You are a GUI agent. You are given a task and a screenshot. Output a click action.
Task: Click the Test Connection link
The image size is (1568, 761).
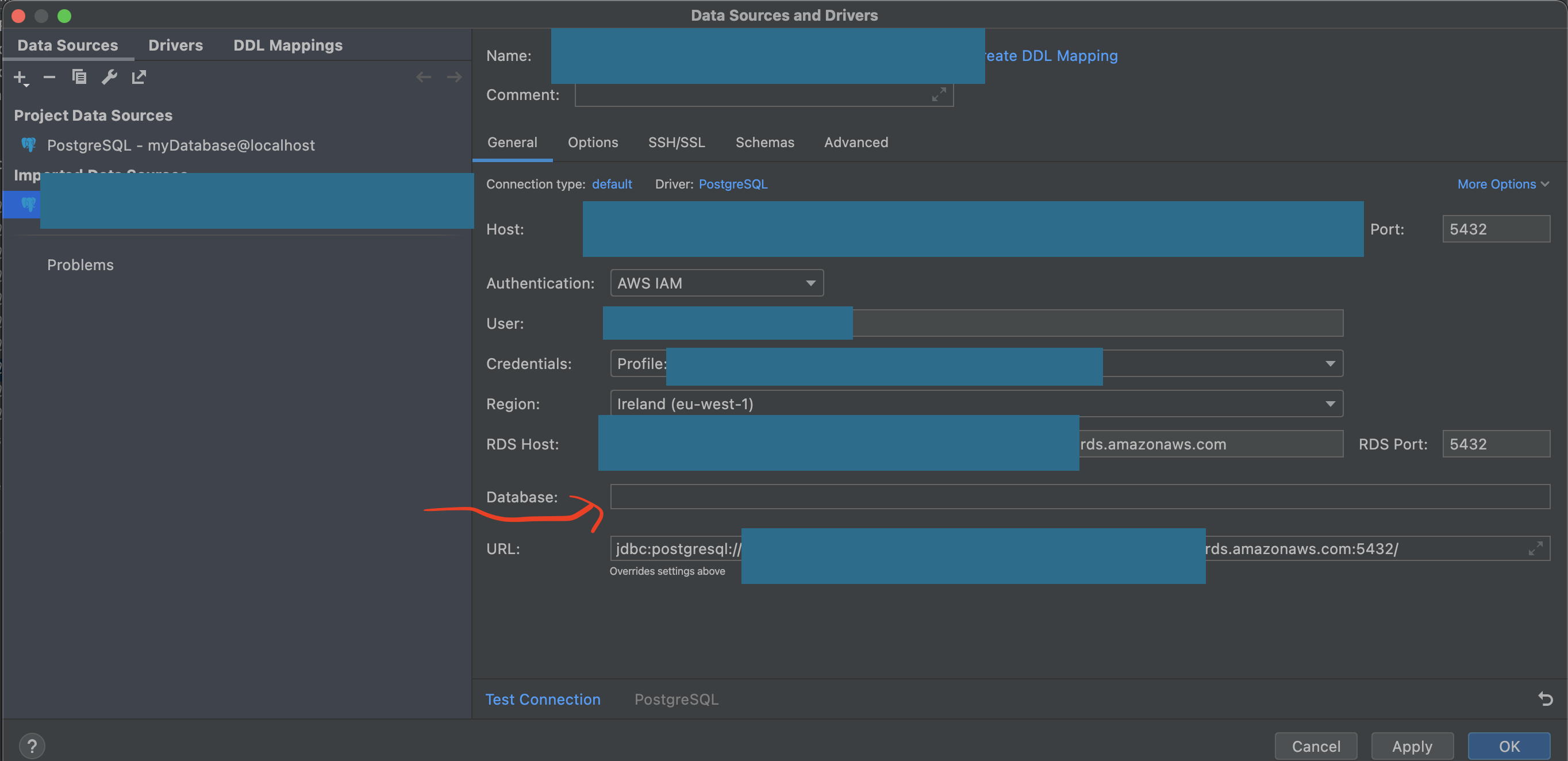point(543,699)
